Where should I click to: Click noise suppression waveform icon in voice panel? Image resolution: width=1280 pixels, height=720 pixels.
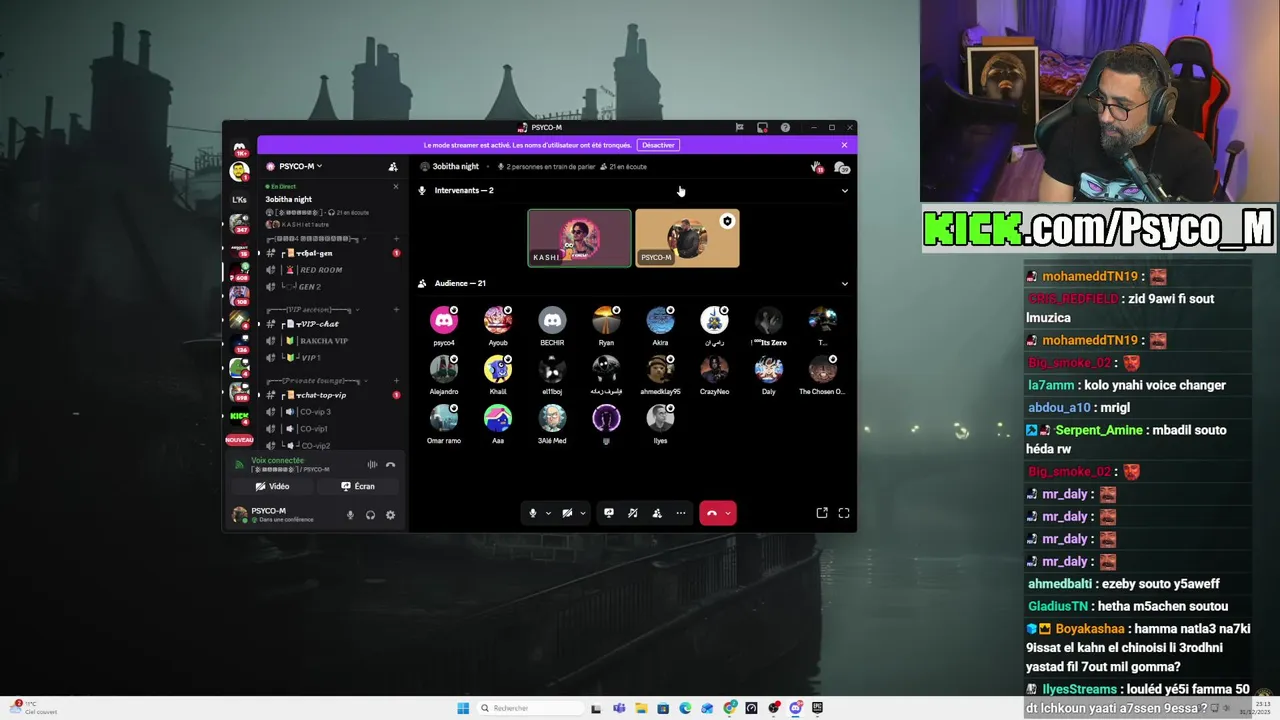(x=372, y=464)
